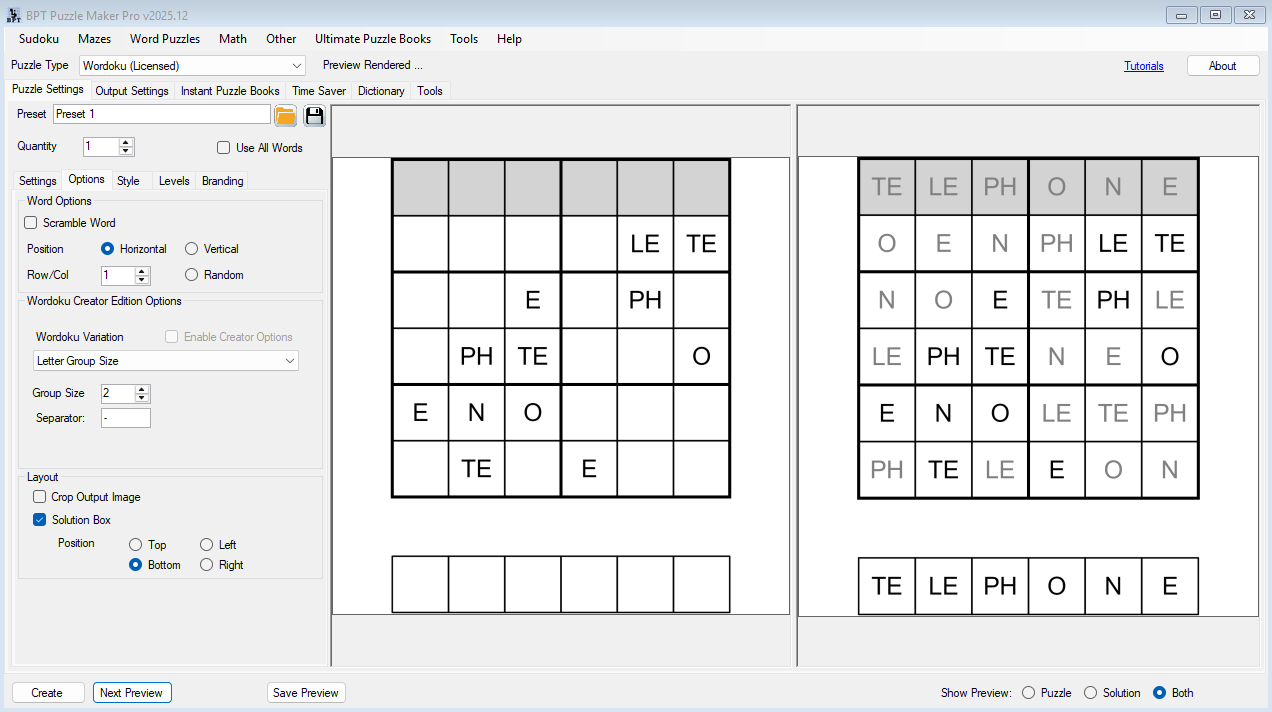Switch to the Tools tab beside Dictionary
1272x712 pixels.
click(x=430, y=91)
